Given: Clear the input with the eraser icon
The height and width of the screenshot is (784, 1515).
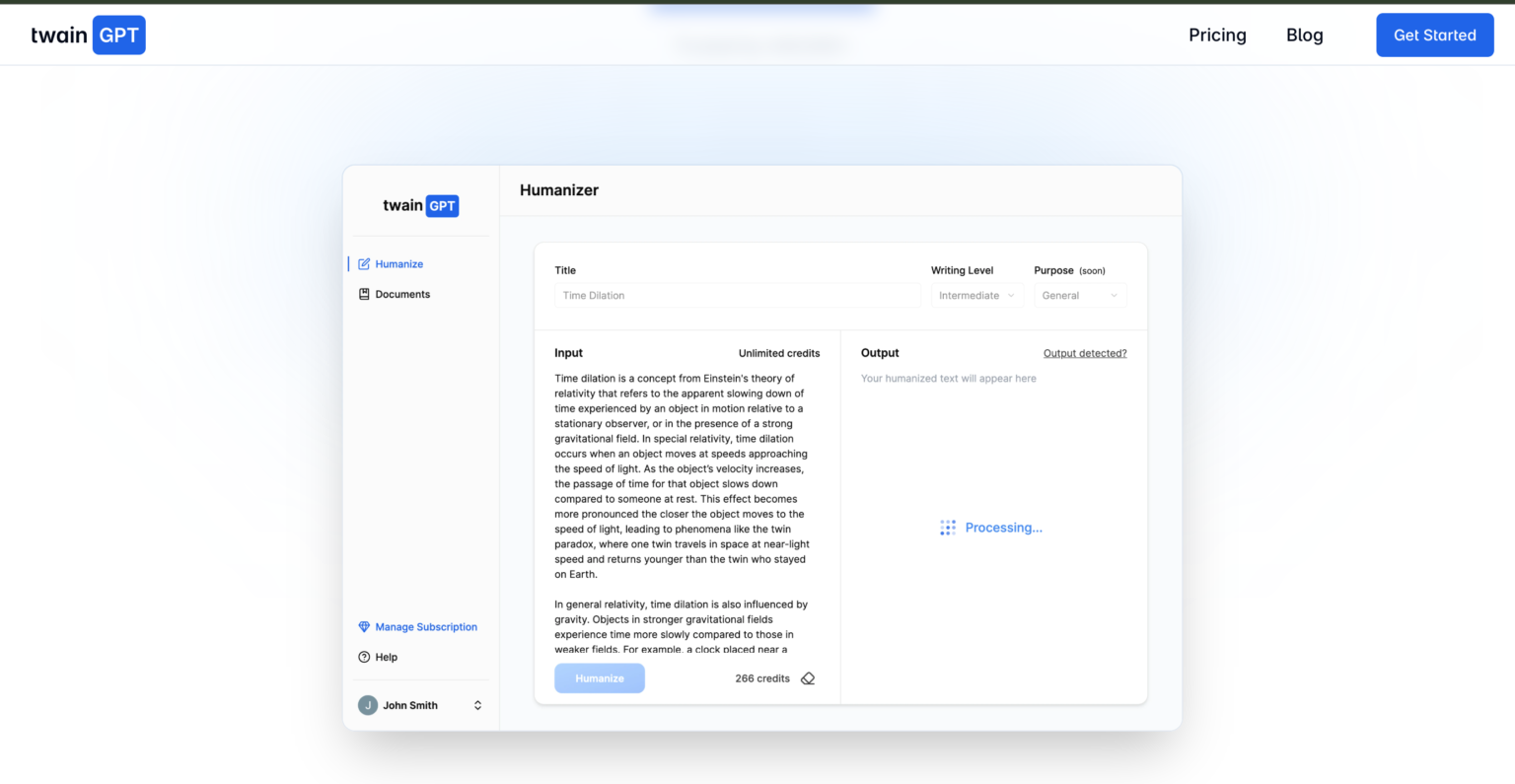Looking at the screenshot, I should [808, 677].
